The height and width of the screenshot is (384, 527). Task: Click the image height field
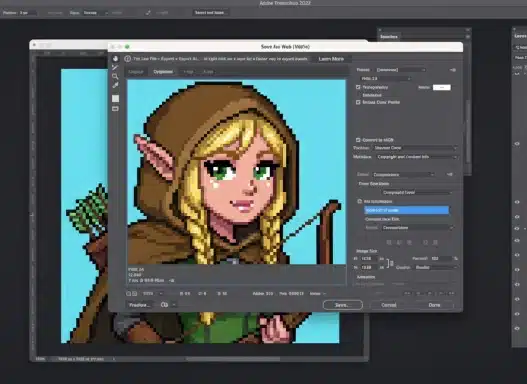pos(369,267)
